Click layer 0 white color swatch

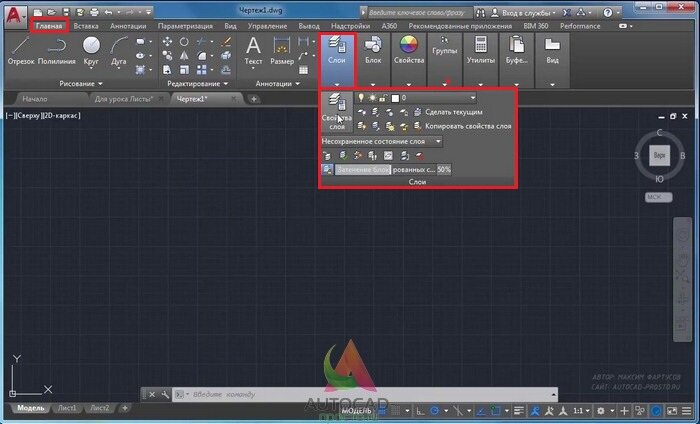tap(395, 98)
